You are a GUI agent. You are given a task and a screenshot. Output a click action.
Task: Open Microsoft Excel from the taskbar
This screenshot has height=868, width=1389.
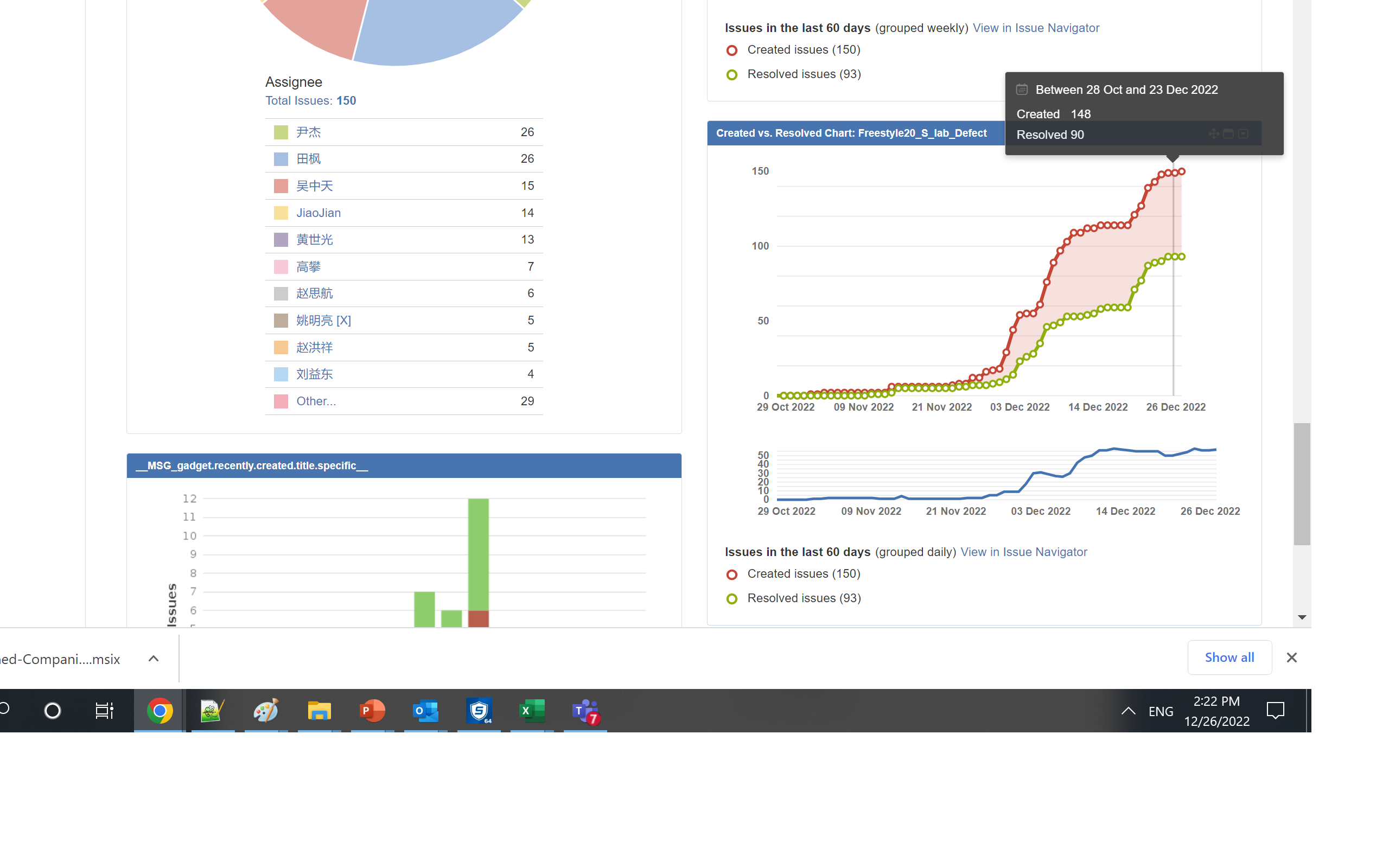click(532, 711)
